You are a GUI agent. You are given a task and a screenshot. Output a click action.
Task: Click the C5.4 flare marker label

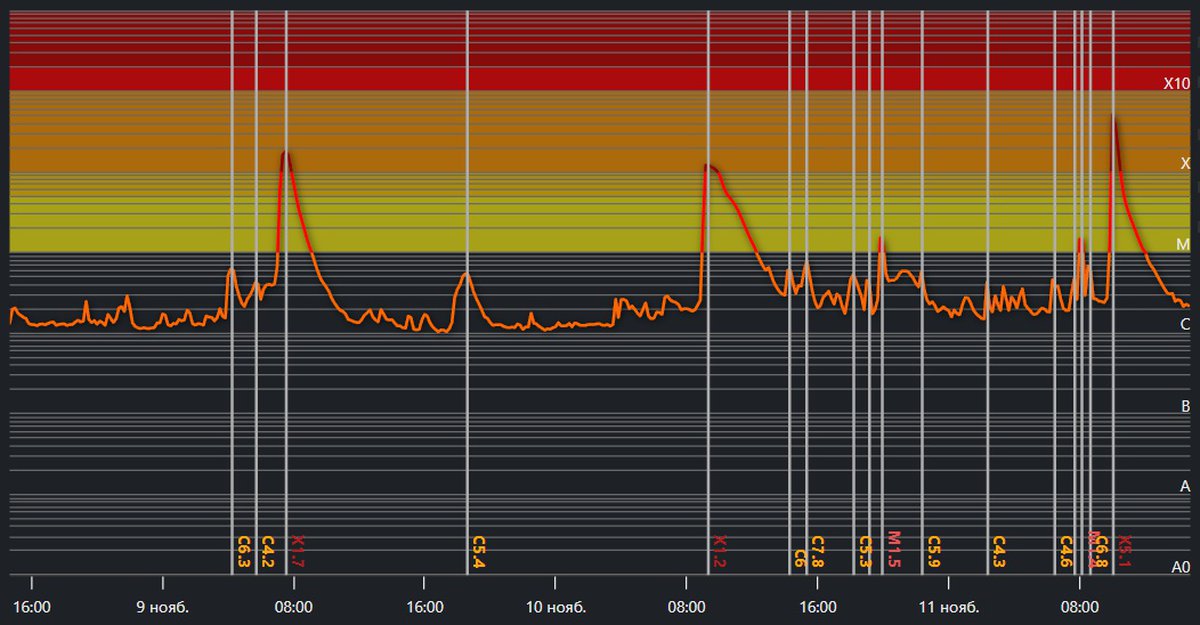tap(478, 552)
